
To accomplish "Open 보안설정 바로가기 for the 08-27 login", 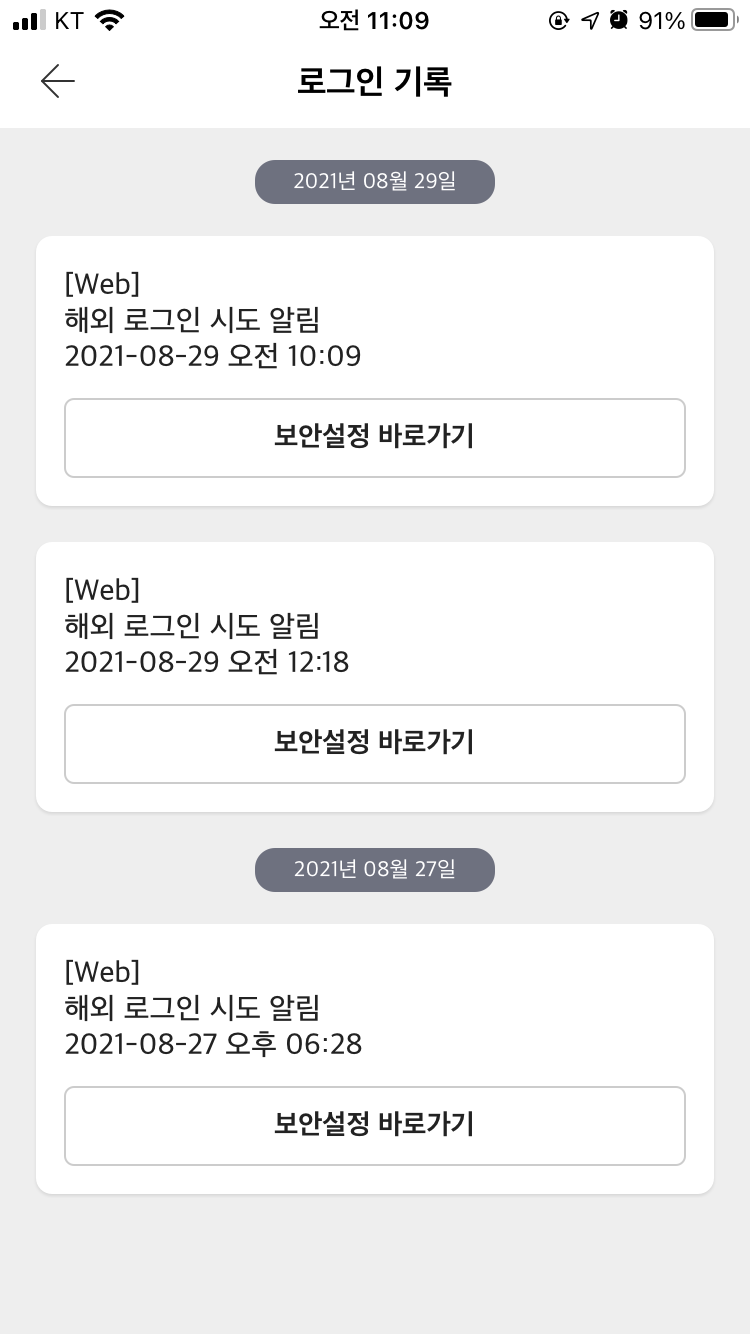I will pos(375,1126).
